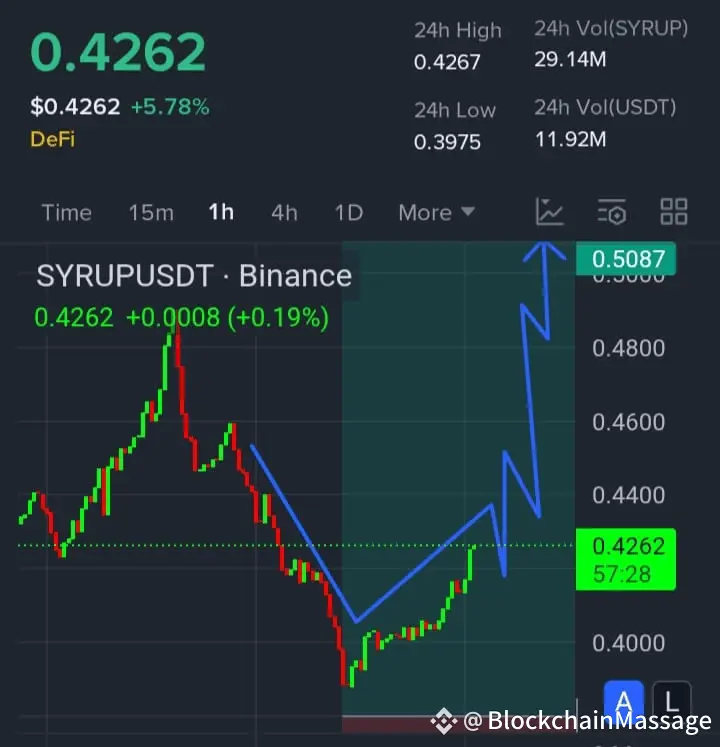Click the current price 0.4262 countdown label

click(626, 559)
